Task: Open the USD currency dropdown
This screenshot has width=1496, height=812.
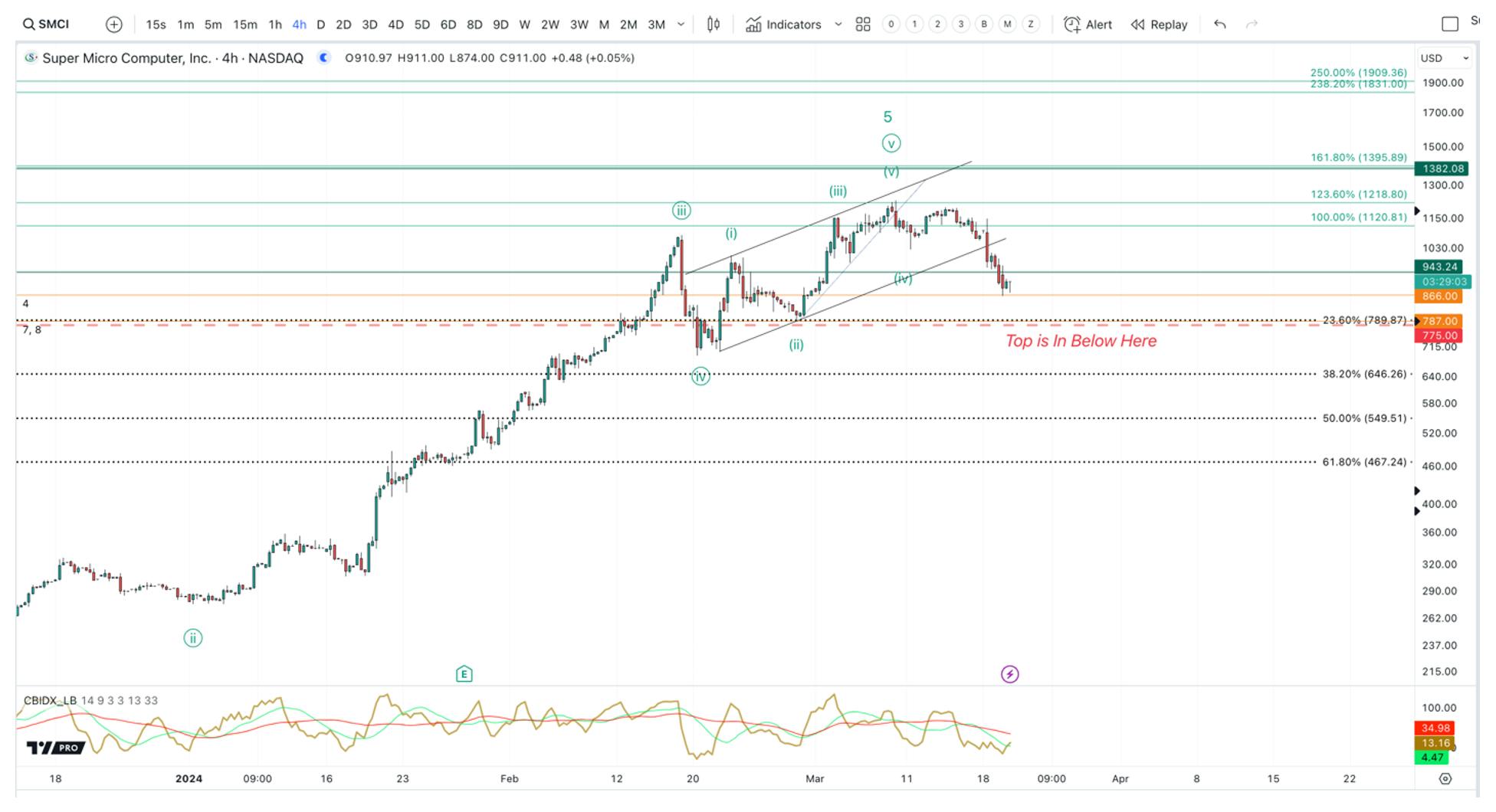Action: [x=1445, y=58]
